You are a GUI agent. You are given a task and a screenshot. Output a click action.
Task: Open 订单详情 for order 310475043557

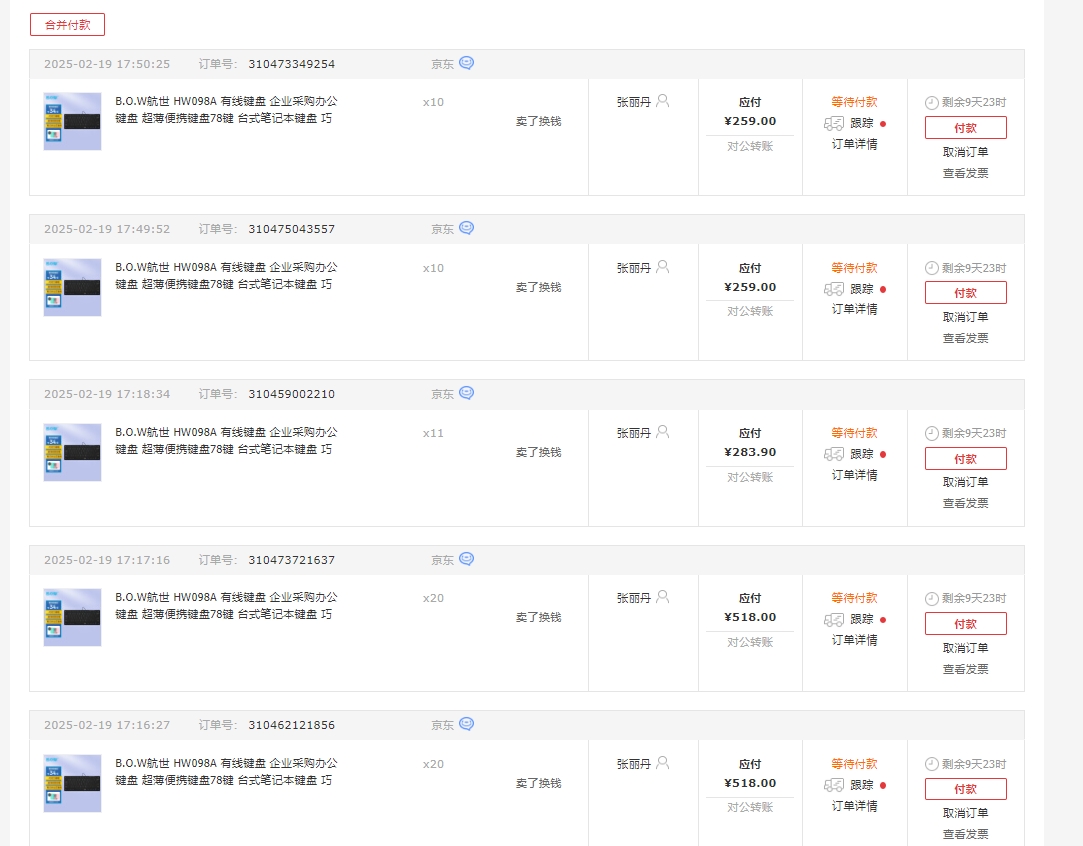[854, 309]
